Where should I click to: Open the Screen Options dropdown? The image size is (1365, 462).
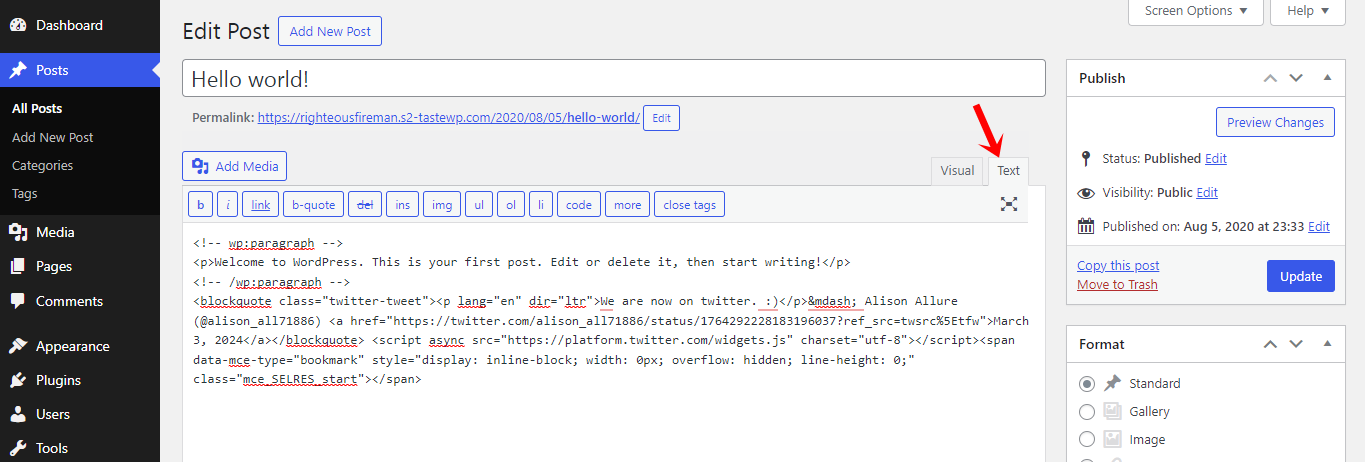point(1196,11)
